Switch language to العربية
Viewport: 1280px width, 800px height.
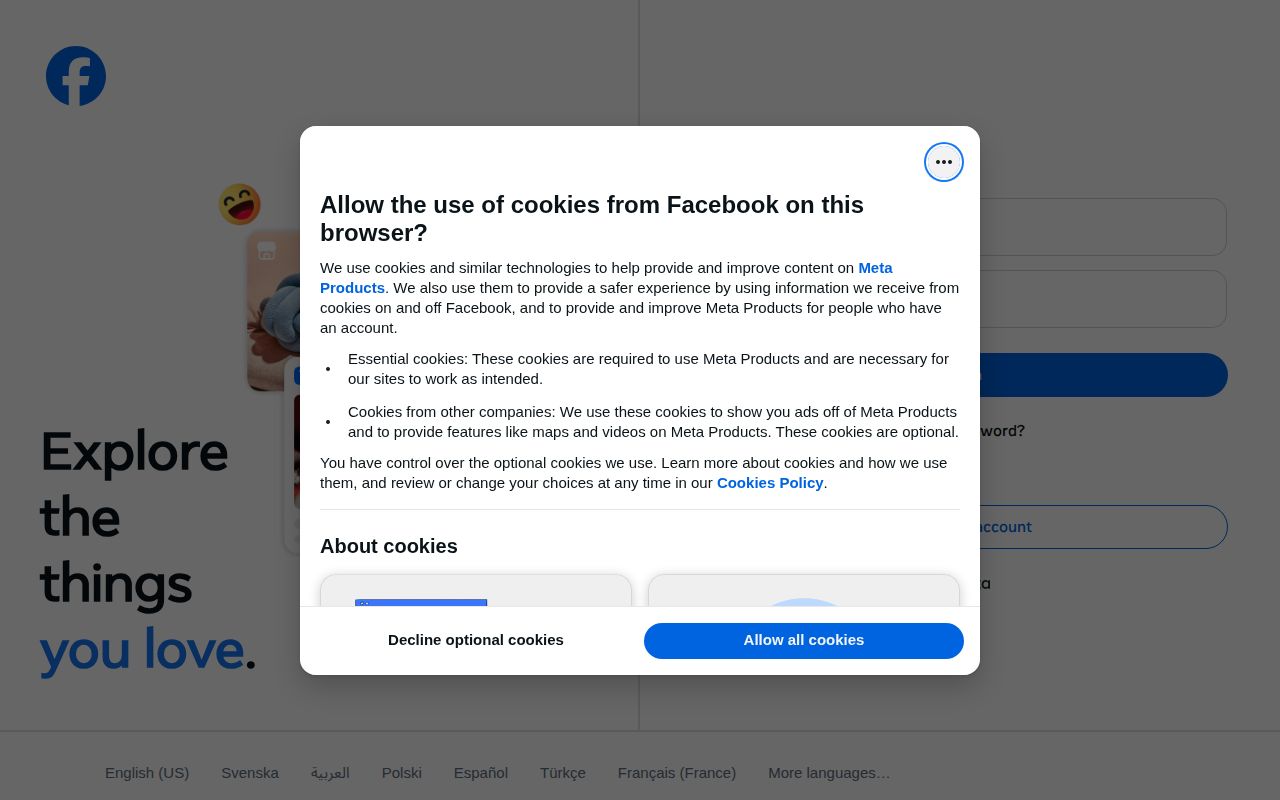330,773
